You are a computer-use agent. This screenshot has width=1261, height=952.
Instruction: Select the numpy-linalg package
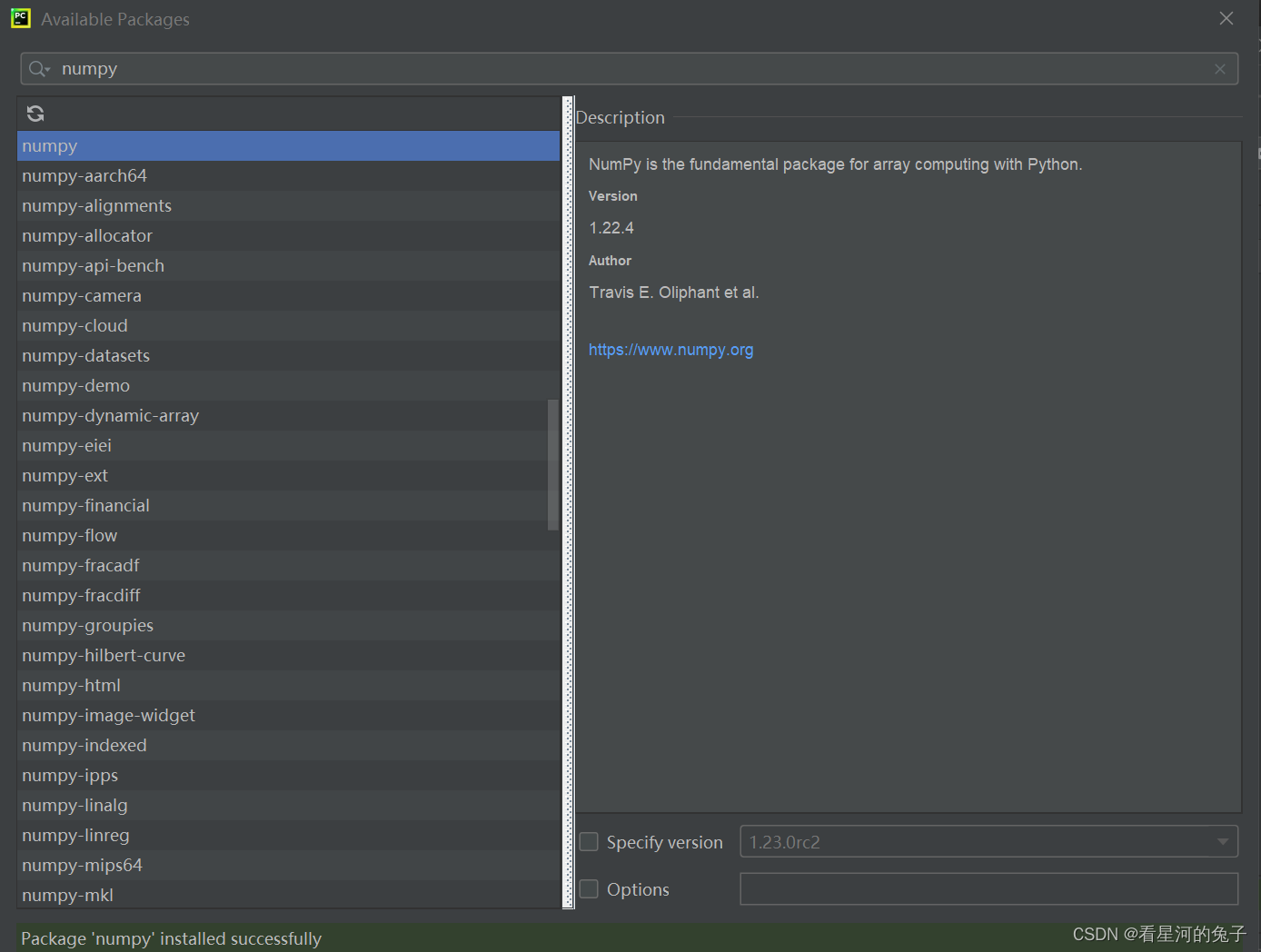point(289,806)
